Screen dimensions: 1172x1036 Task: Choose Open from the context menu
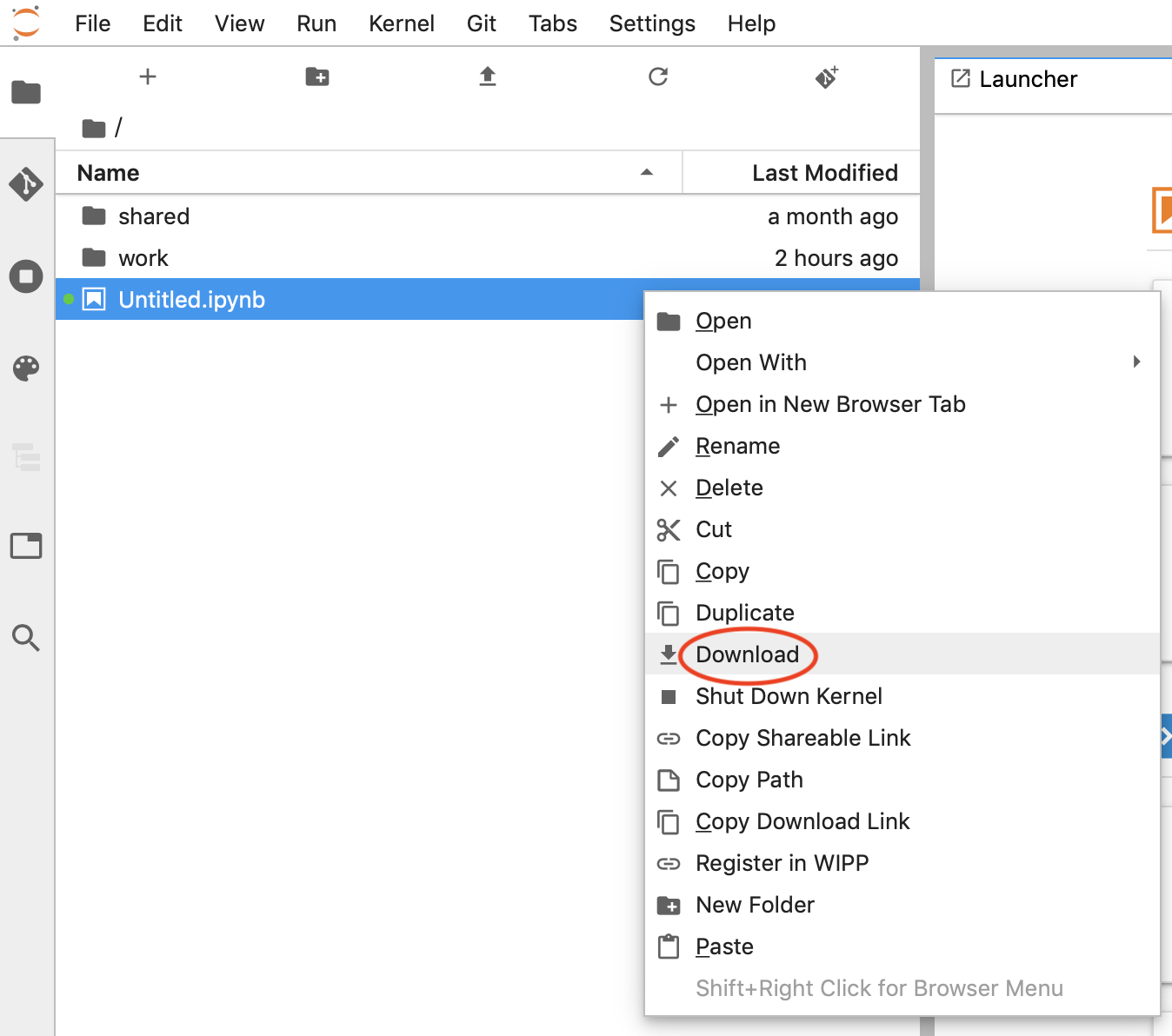coord(902,321)
